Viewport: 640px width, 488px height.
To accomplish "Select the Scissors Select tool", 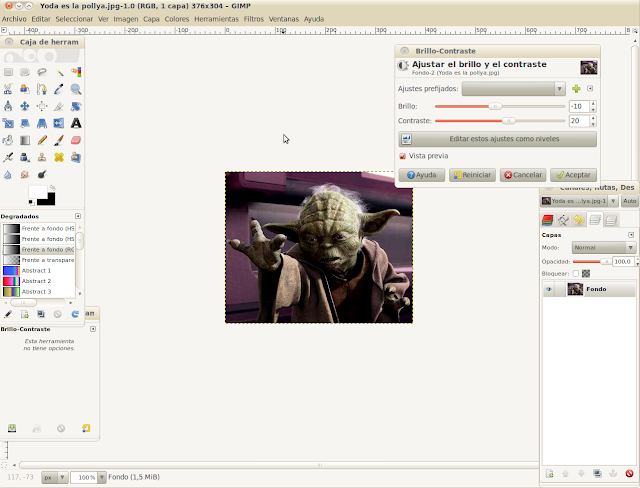I will [x=8, y=89].
